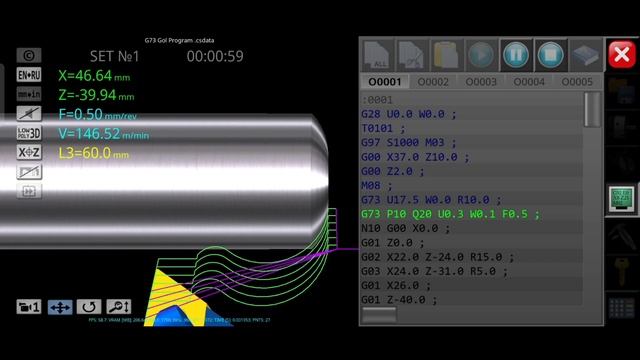Viewport: 640px width, 360px height.
Task: Select line 'G02 X22.0 Z-24.0 R15.0 ;'
Action: point(438,257)
